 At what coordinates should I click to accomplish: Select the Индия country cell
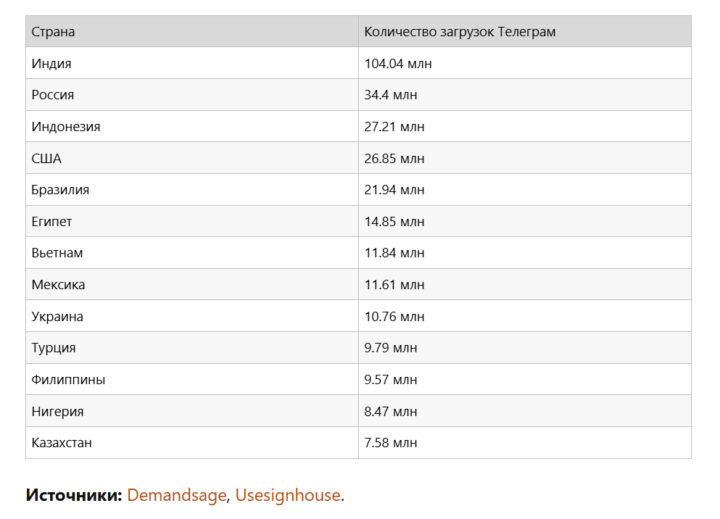[x=52, y=64]
